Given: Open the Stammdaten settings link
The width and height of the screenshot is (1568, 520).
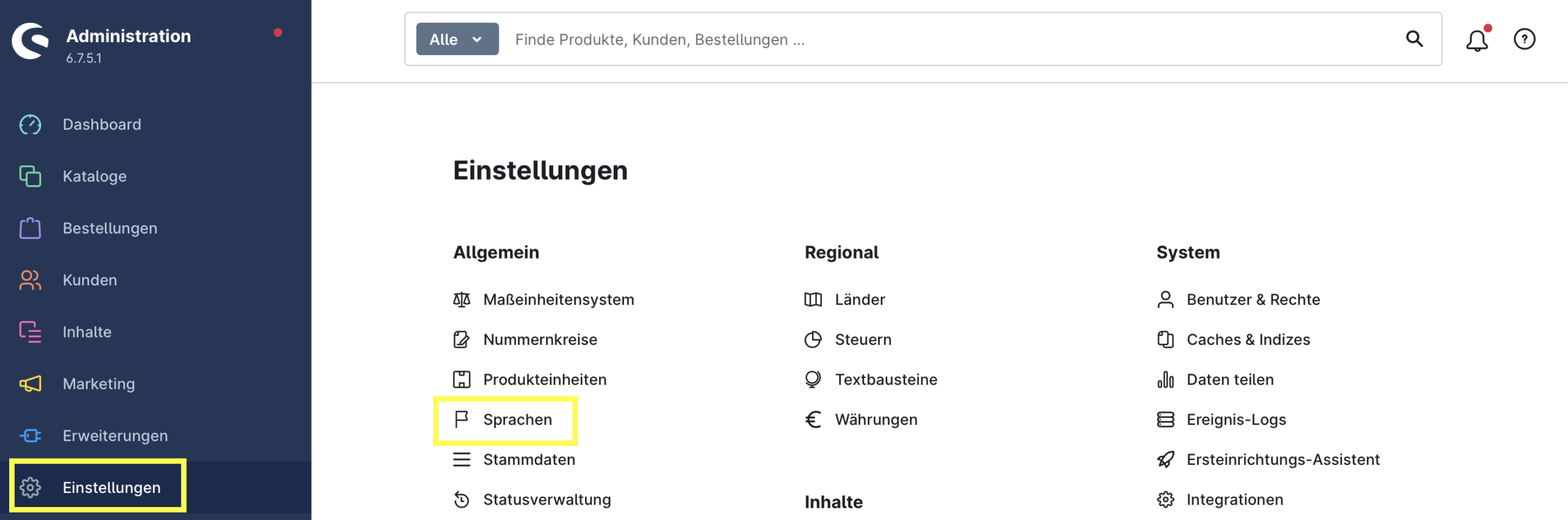Looking at the screenshot, I should 529,459.
